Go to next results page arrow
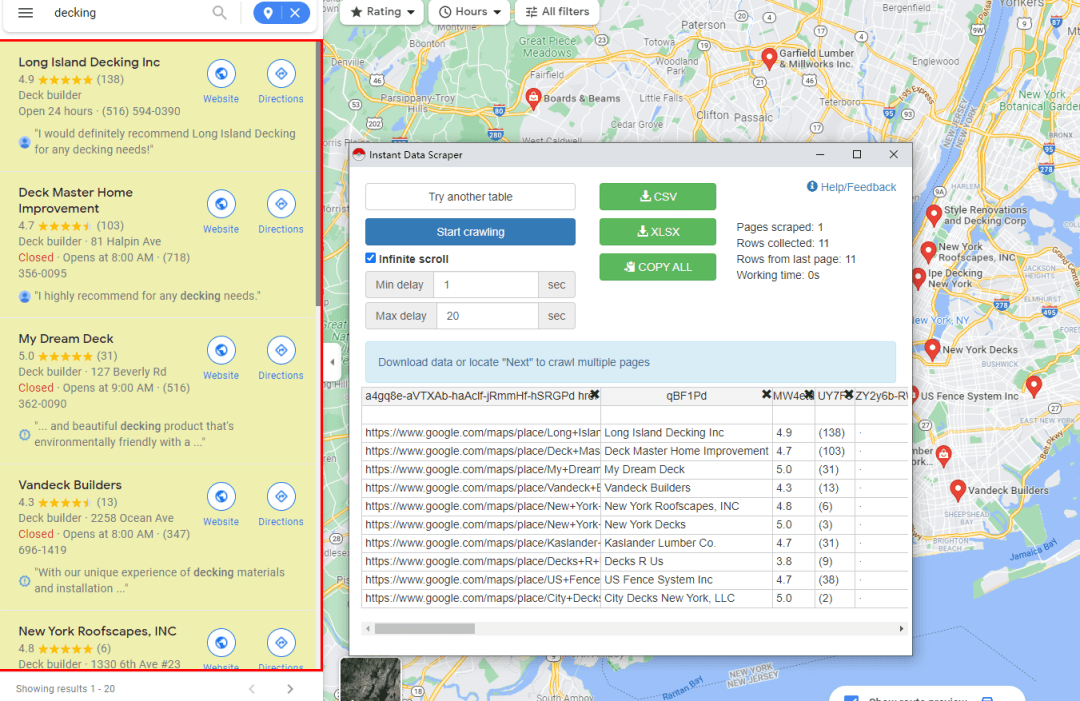Screen dimensions: 1080x701 [290, 689]
